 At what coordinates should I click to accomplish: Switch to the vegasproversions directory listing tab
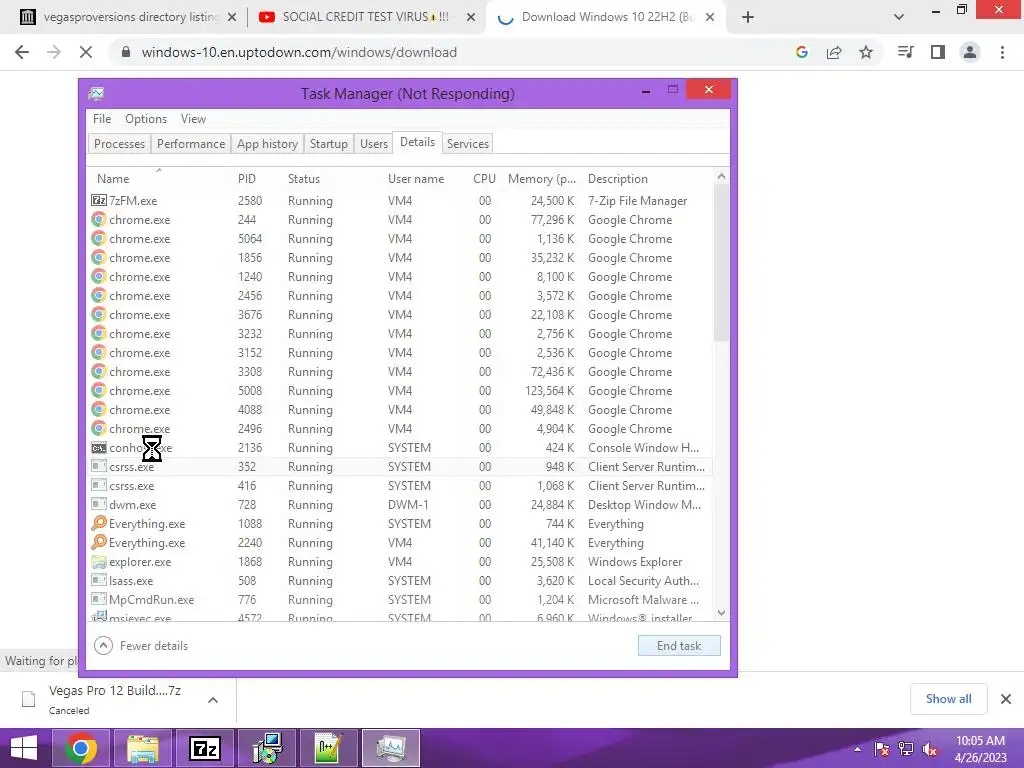point(128,17)
